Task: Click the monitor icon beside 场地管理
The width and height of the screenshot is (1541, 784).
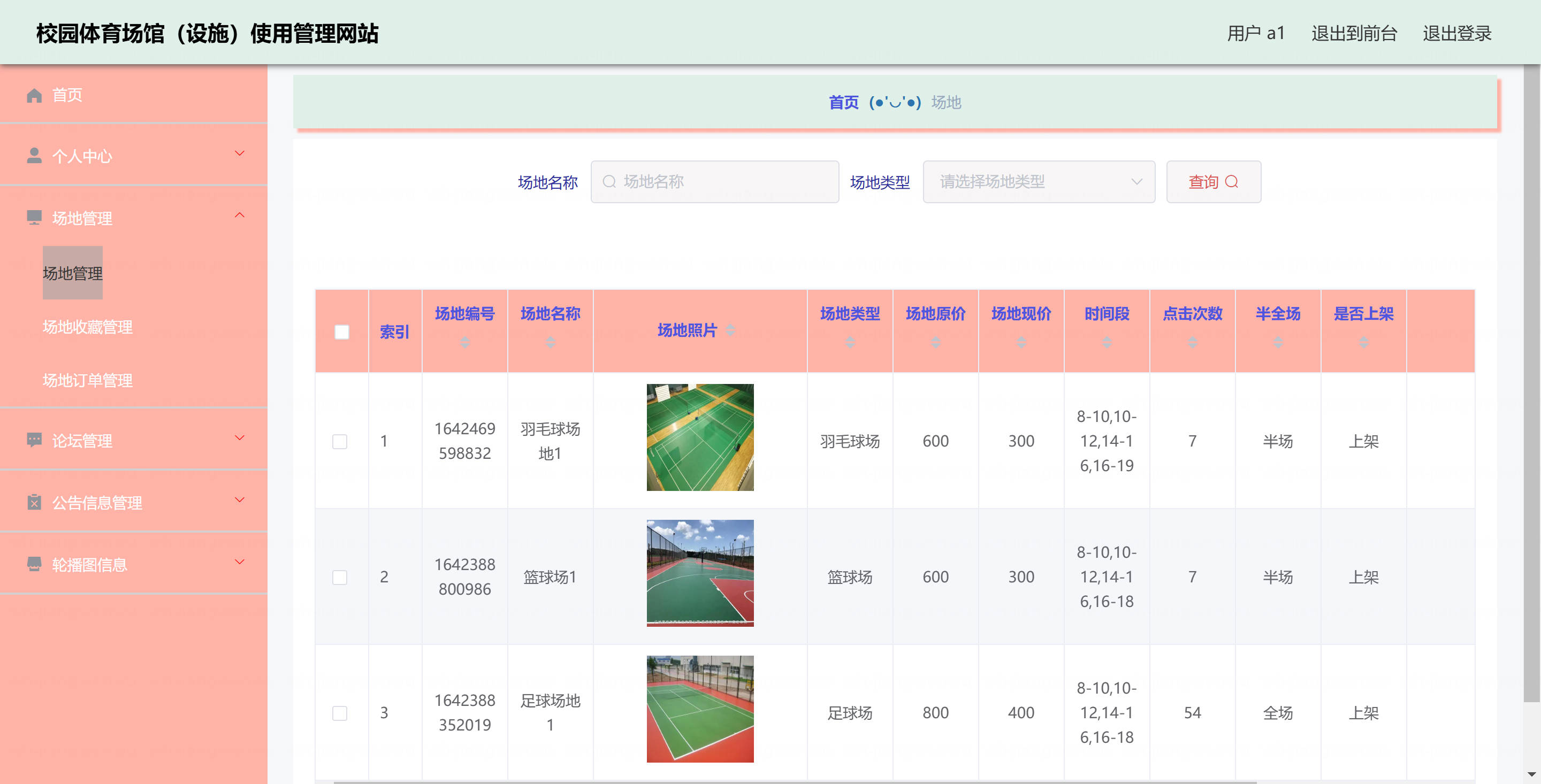Action: tap(34, 217)
